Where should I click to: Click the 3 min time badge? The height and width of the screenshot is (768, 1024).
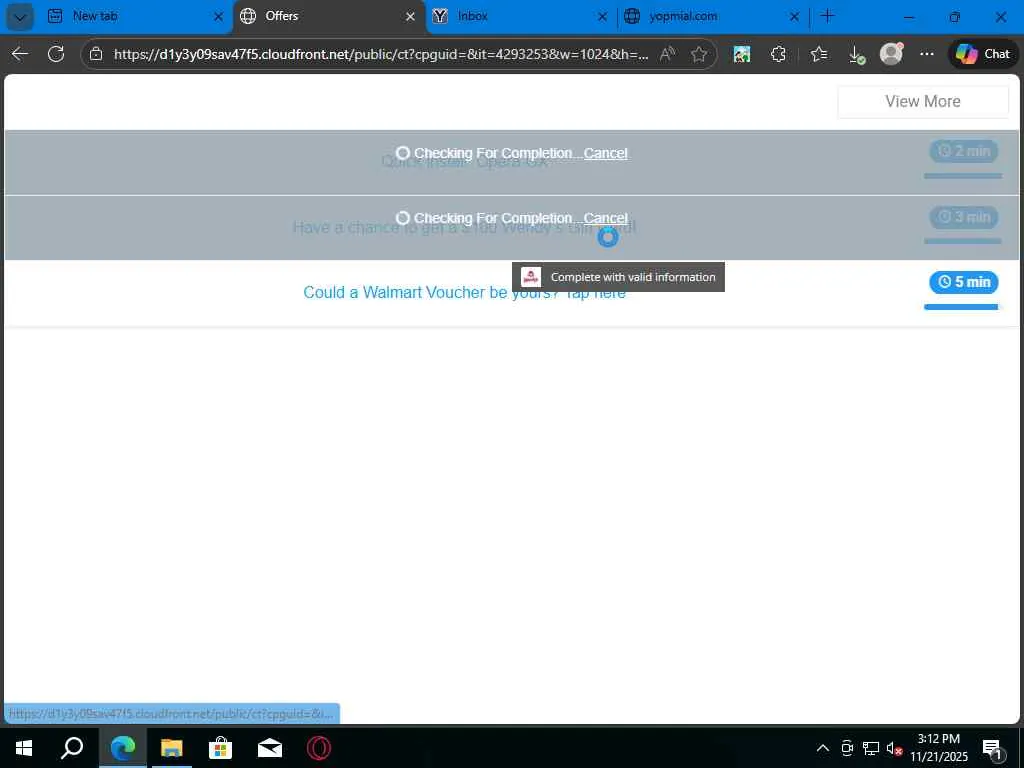pos(964,216)
